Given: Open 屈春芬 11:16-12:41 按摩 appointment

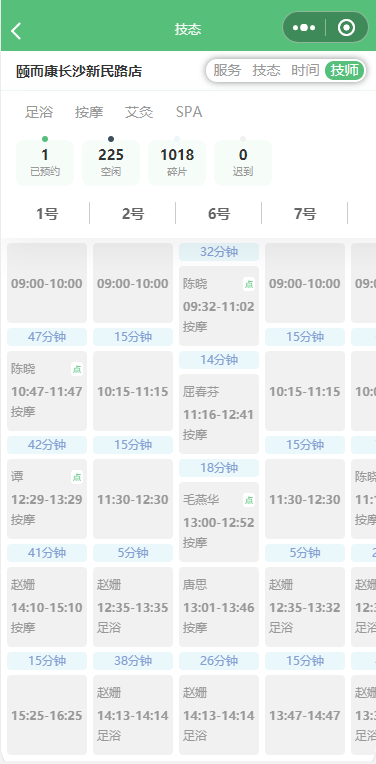Looking at the screenshot, I should [x=219, y=414].
